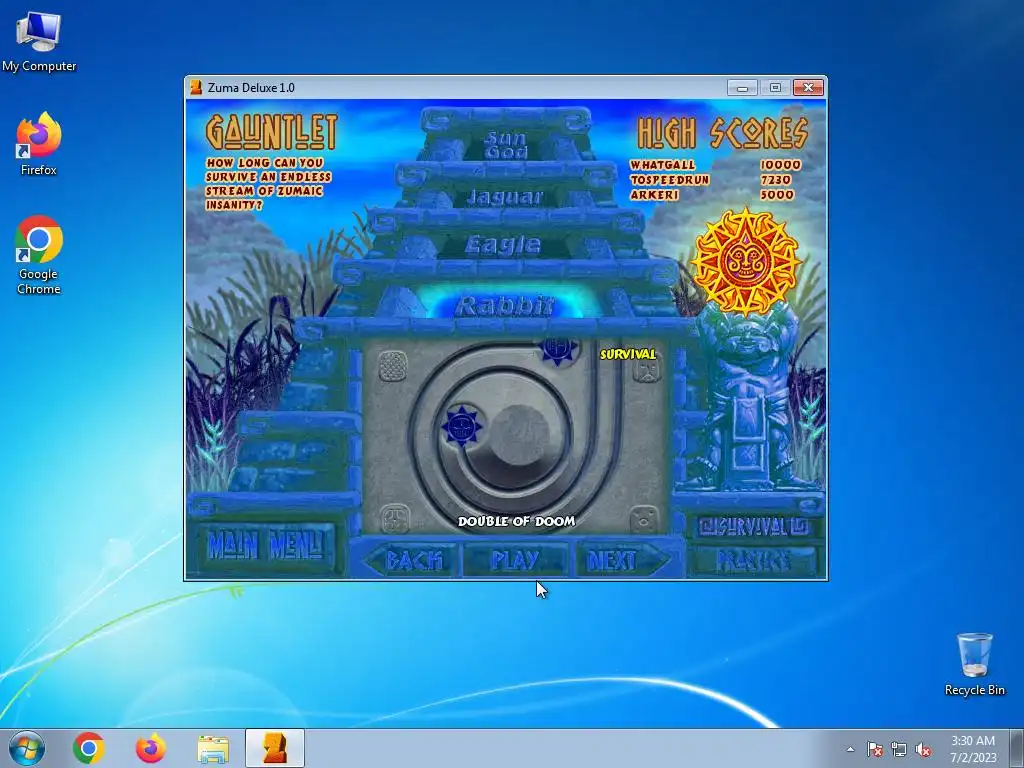Click the blue sun marker atop spiral track

(x=559, y=349)
